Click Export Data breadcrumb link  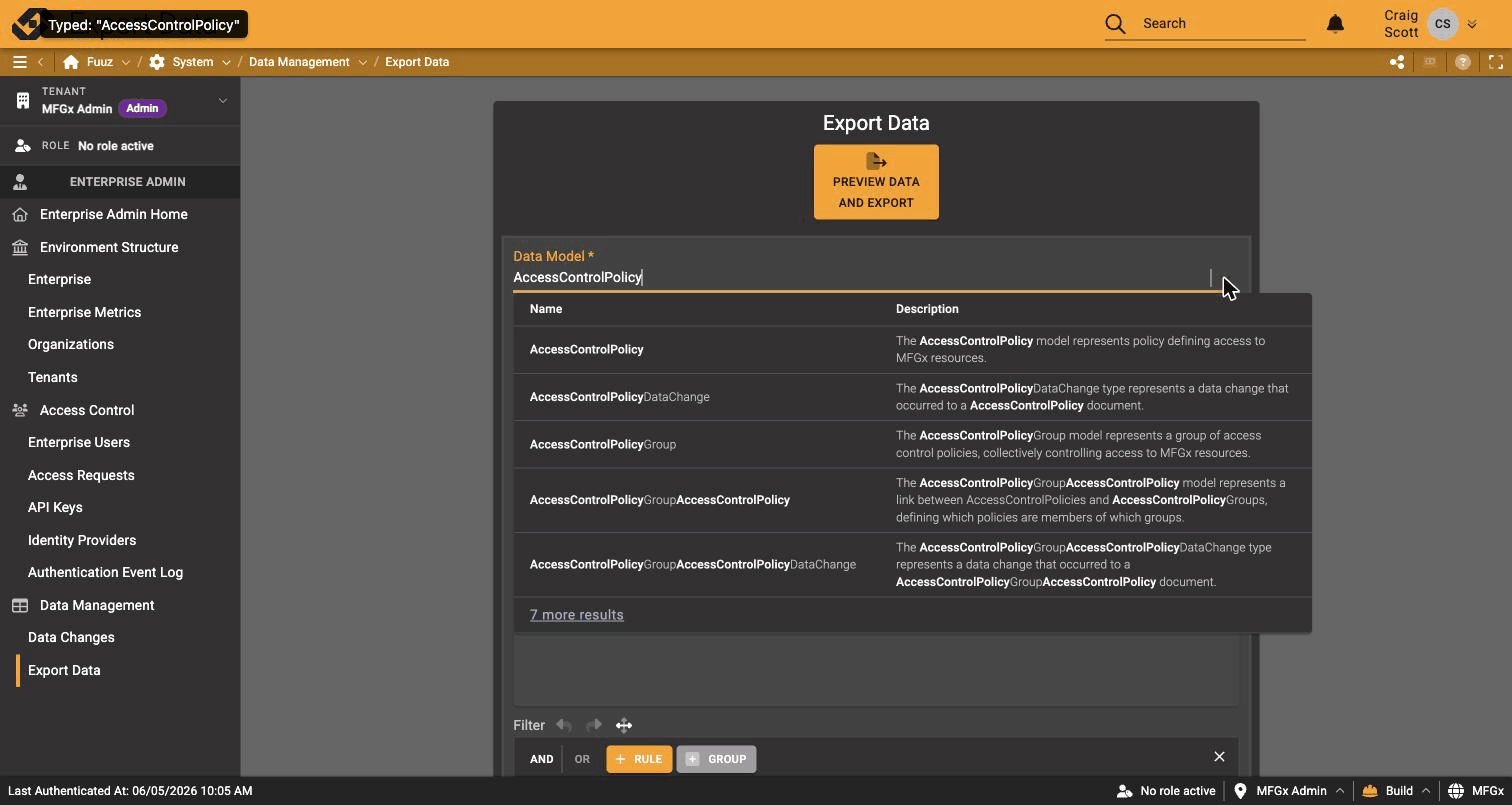point(417,62)
